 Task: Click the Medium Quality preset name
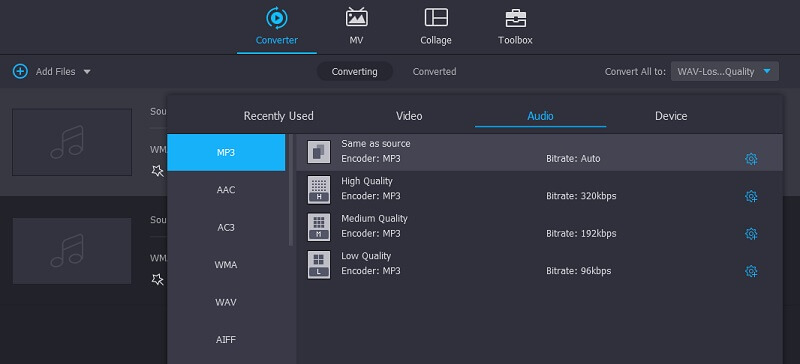click(374, 219)
